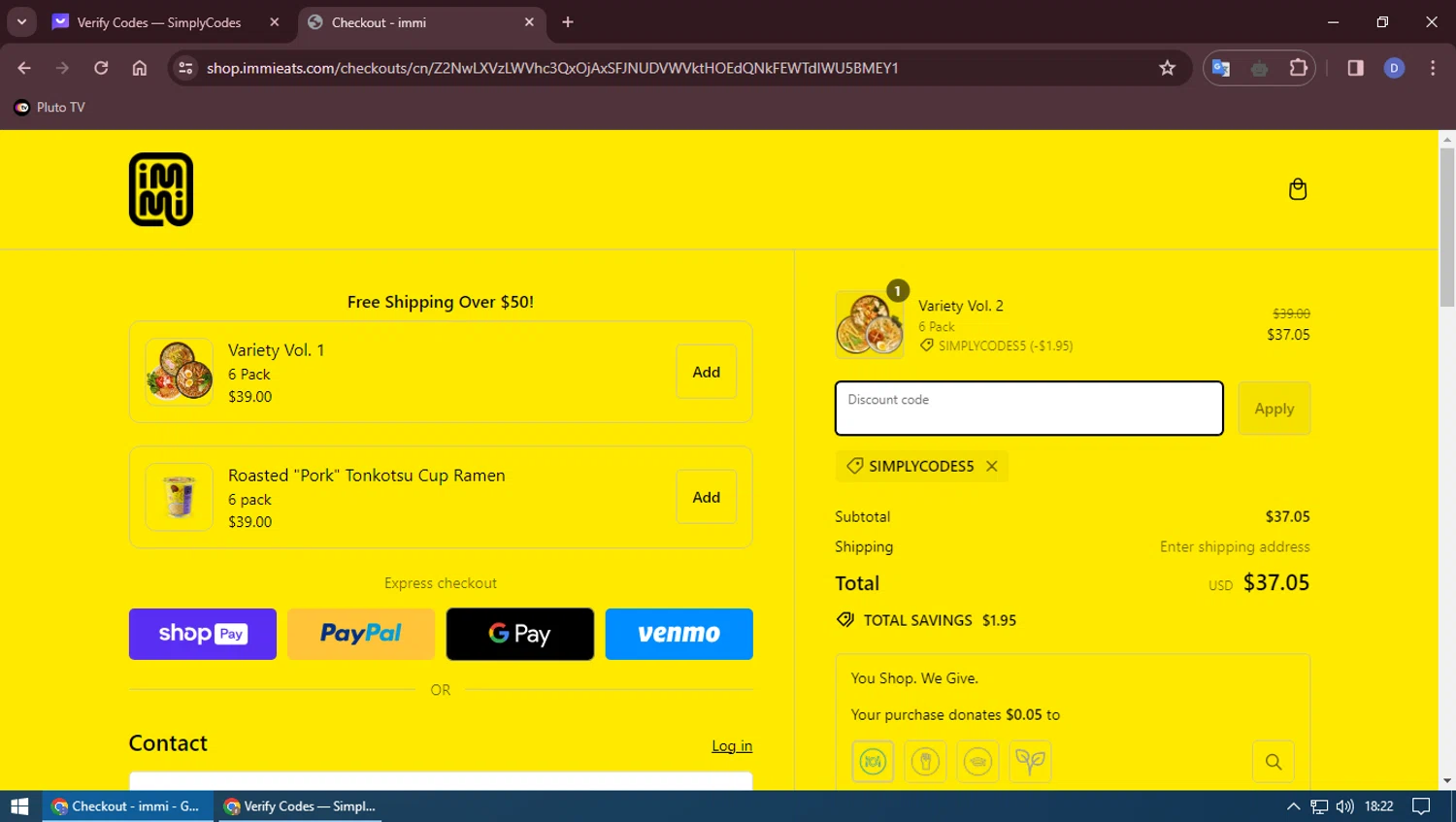
Task: Go back to previous page
Action: [24, 68]
